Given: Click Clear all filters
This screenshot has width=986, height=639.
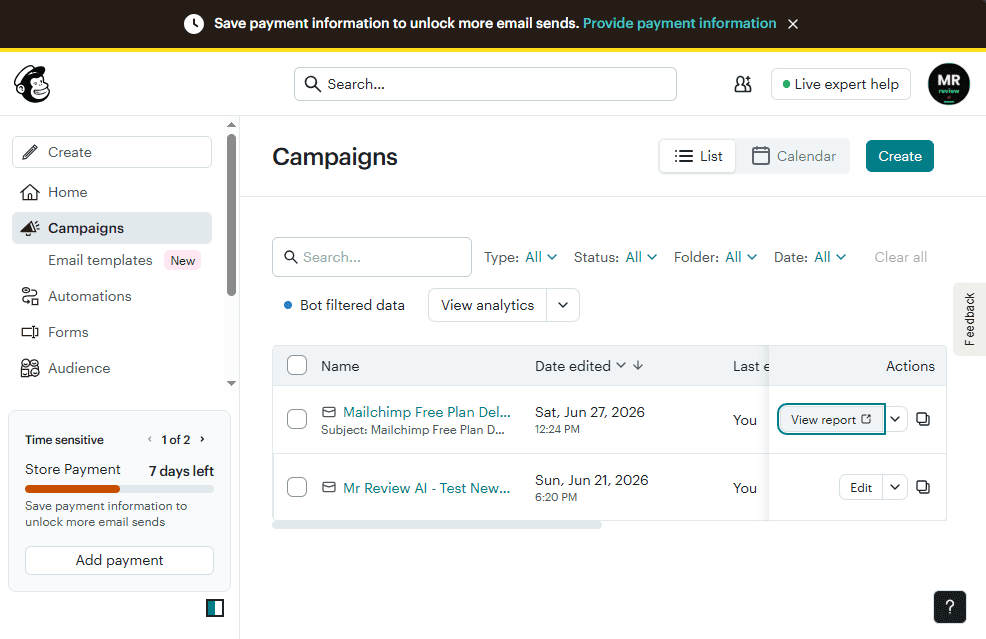Looking at the screenshot, I should [x=900, y=257].
